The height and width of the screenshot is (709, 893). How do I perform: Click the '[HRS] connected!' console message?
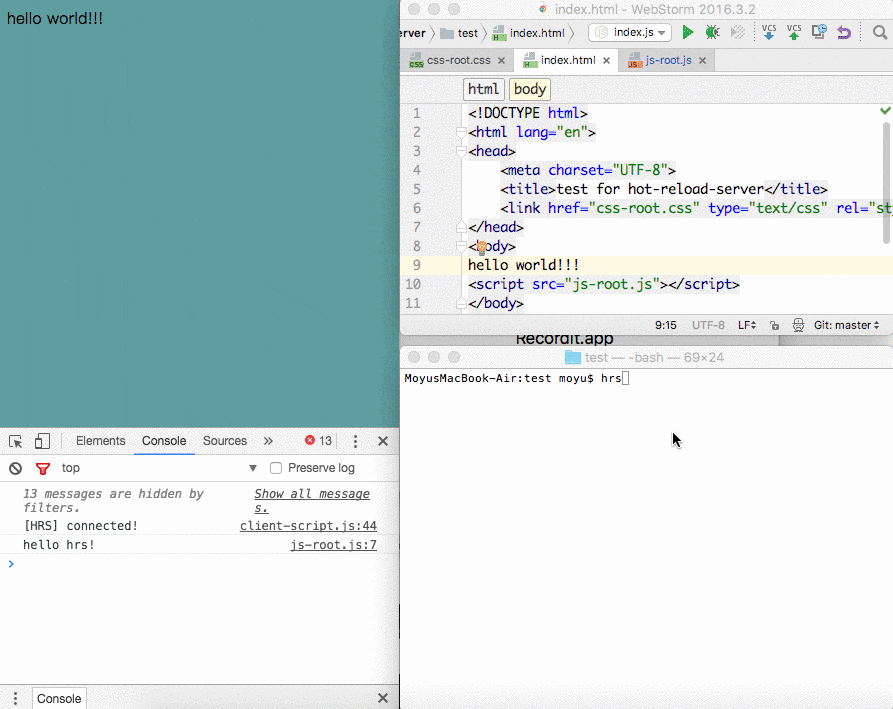(80, 526)
